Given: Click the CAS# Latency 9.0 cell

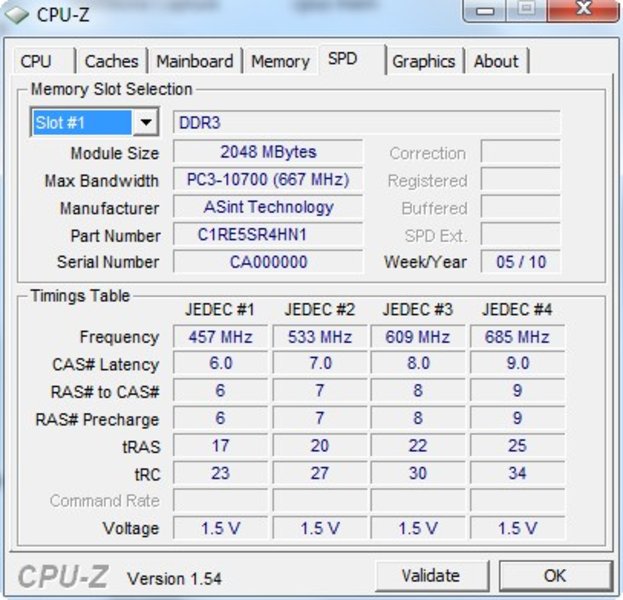Looking at the screenshot, I should click(x=517, y=363).
